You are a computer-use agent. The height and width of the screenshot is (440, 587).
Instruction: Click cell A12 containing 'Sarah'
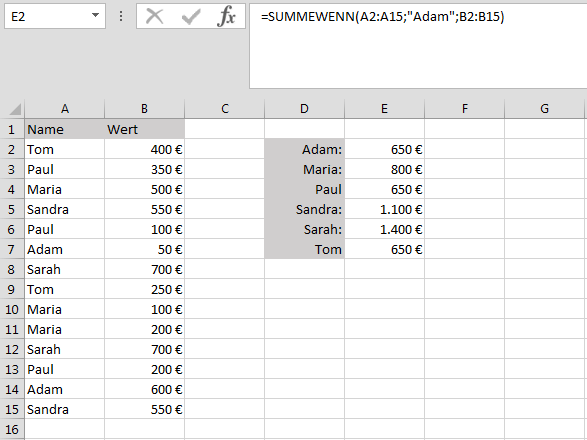65,349
